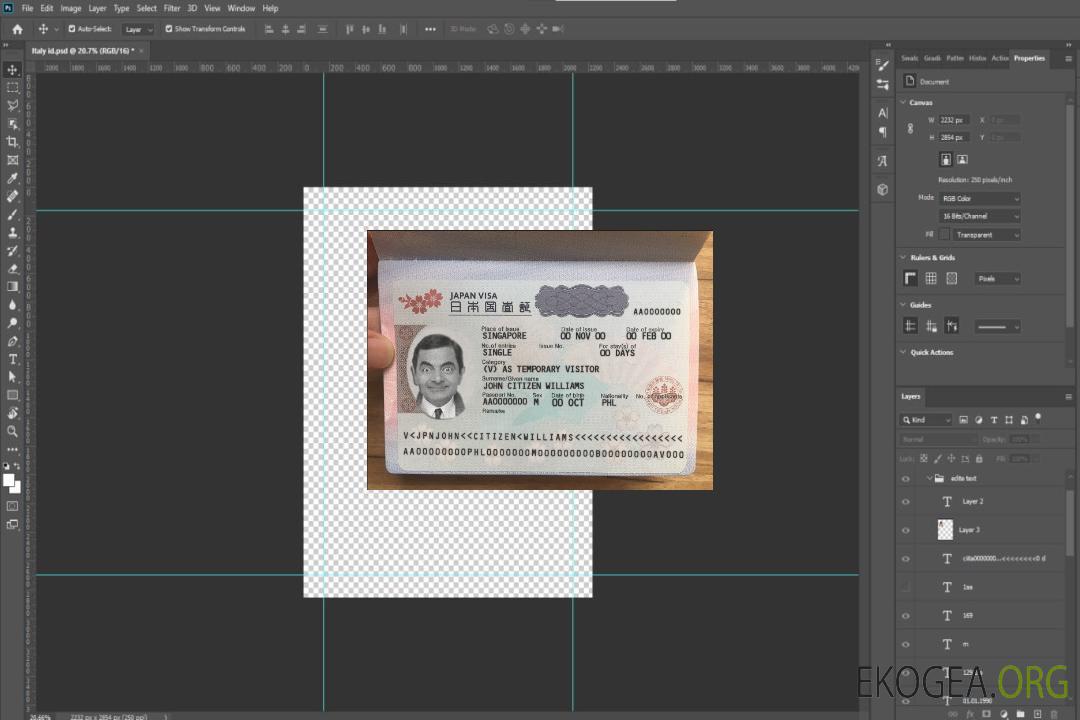This screenshot has width=1080, height=720.
Task: Open the File menu
Action: point(28,8)
